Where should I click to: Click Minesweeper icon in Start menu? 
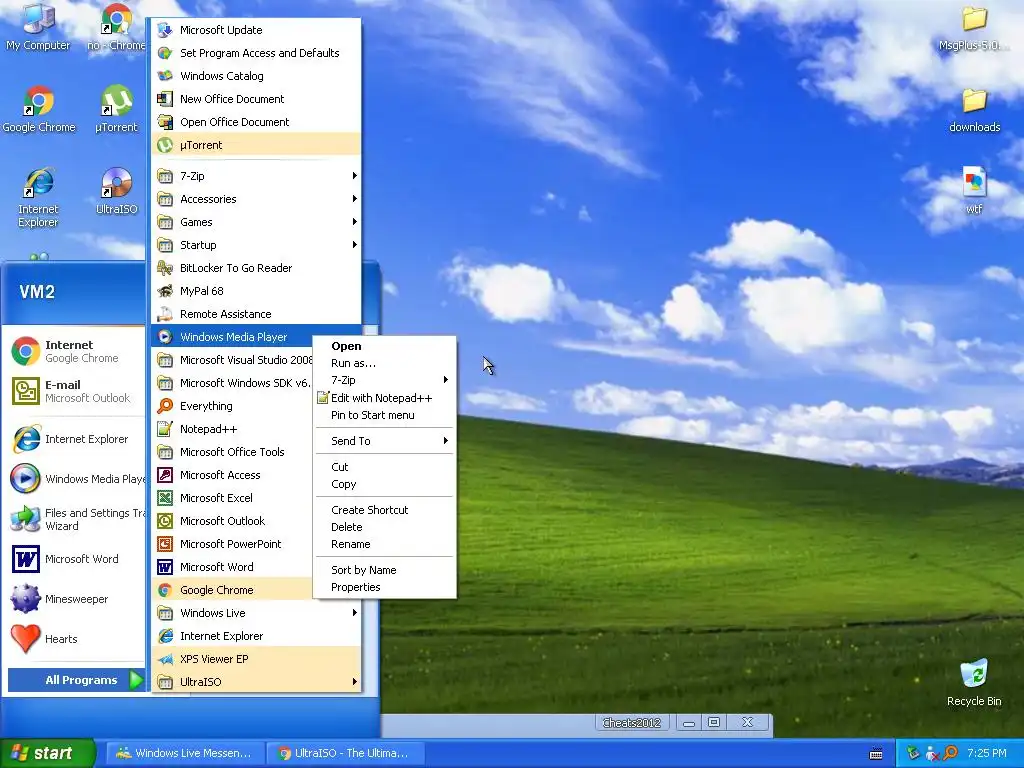25,599
